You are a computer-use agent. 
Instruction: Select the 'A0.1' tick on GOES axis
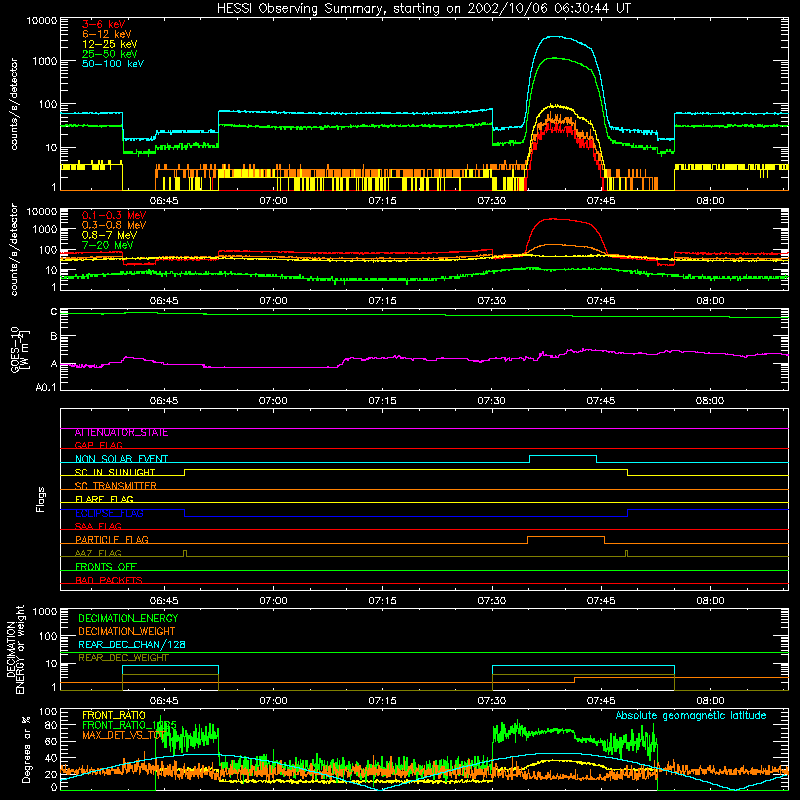(x=46, y=387)
